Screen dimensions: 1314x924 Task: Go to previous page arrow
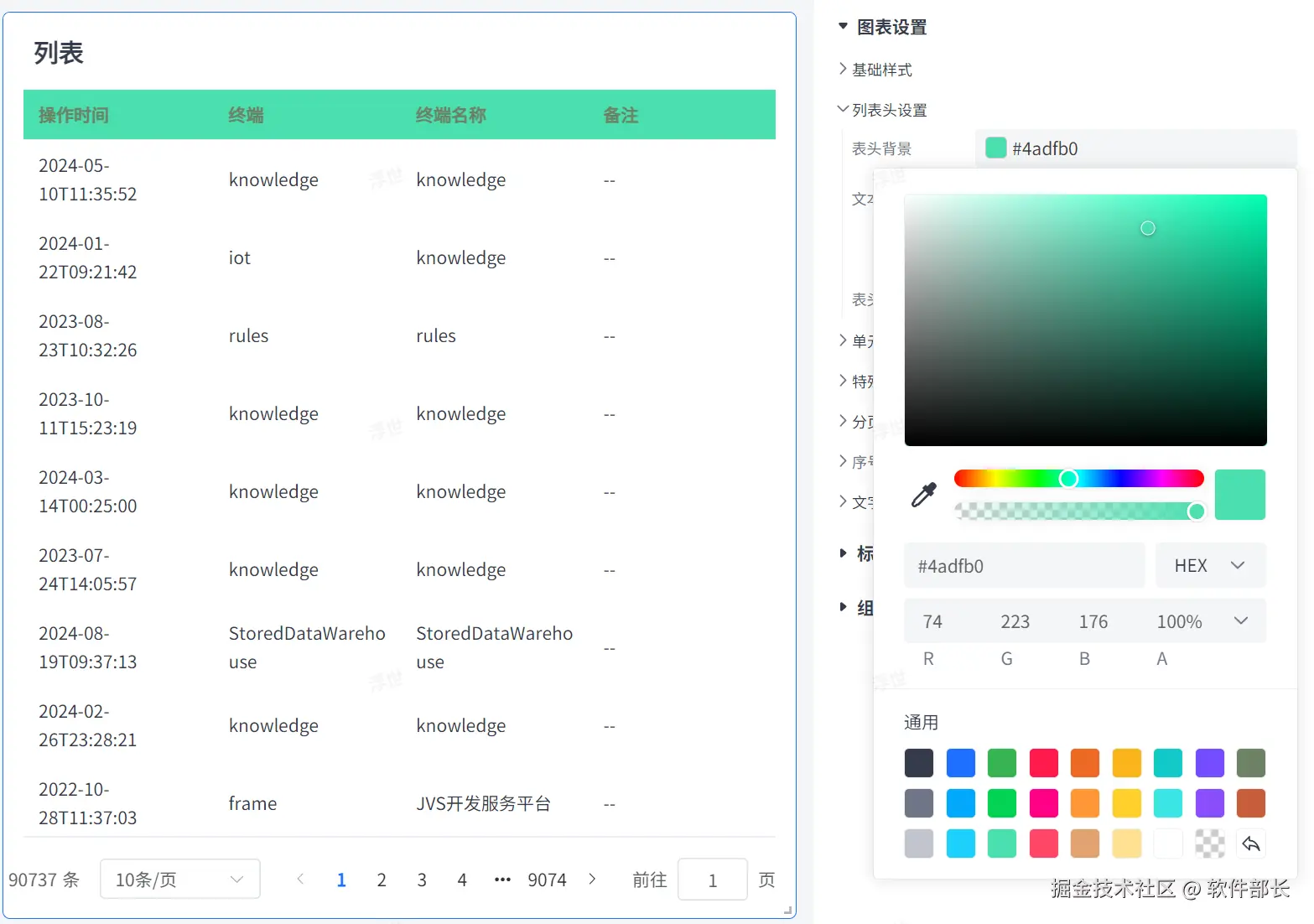pos(300,879)
